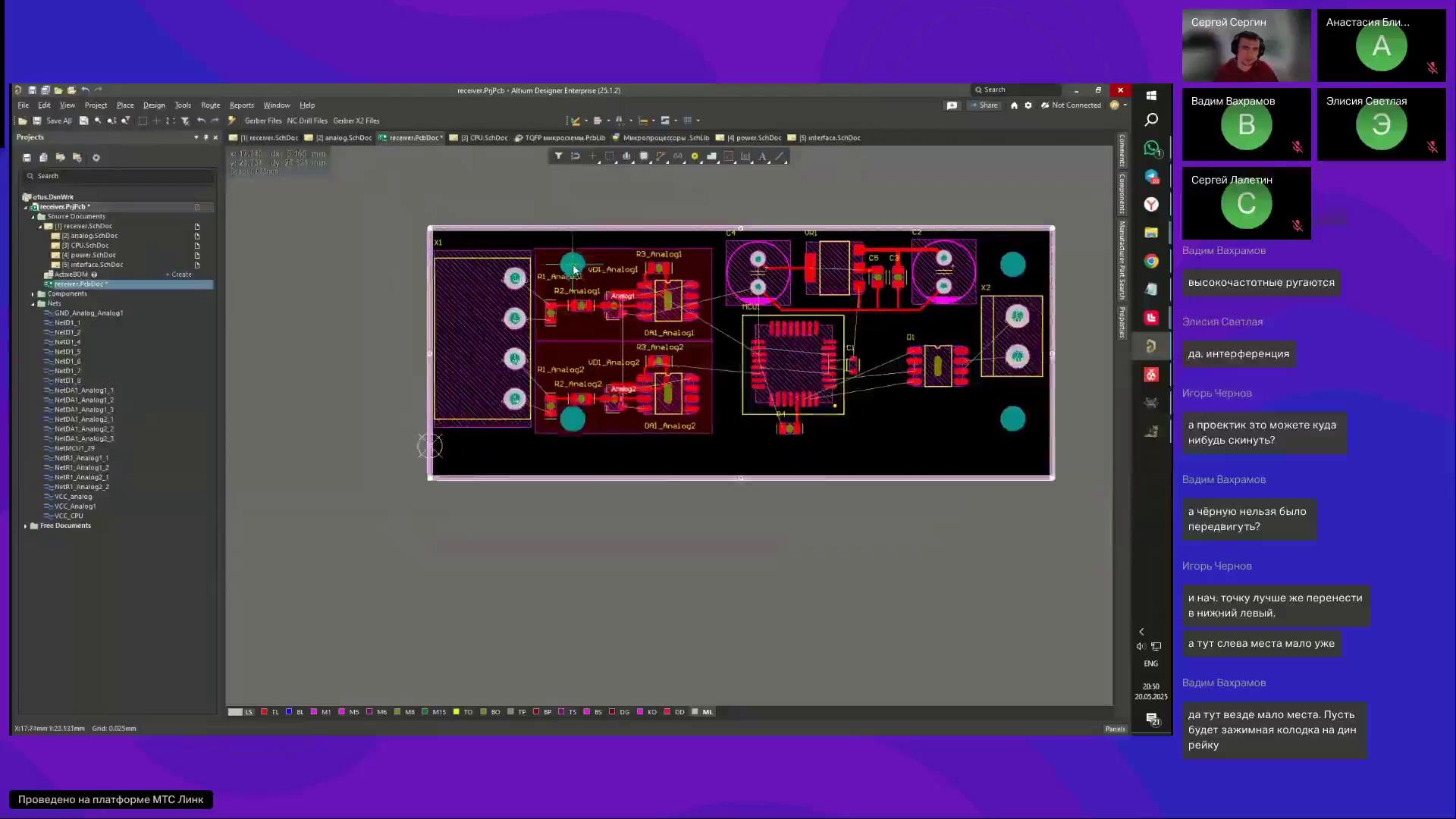Toggle the TL top layer swatch
Screen dimensions: 1456x819
tap(264, 712)
